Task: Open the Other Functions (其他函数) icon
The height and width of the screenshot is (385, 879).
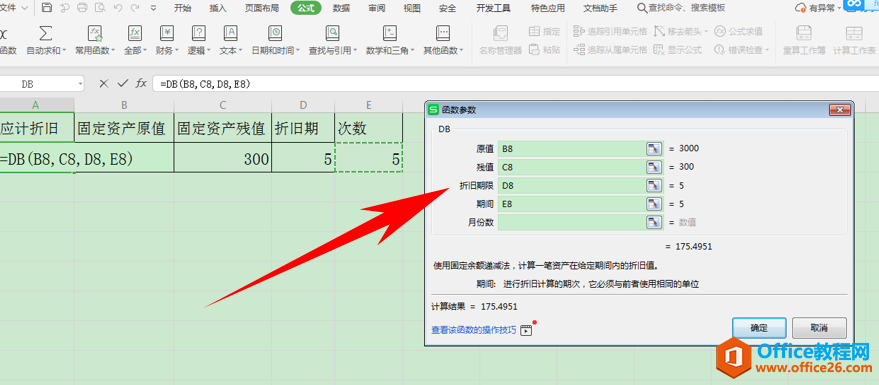Action: coord(443,33)
